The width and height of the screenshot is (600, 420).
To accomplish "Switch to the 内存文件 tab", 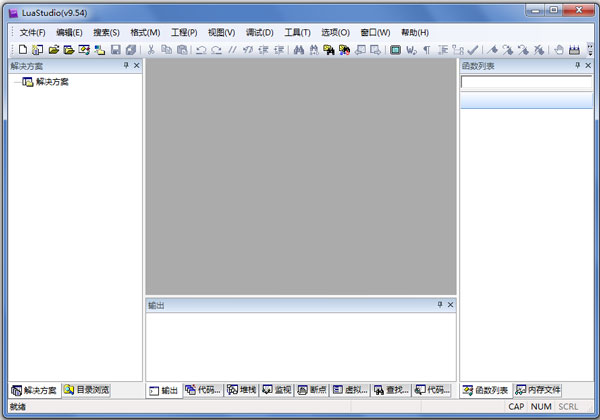I will [x=539, y=390].
